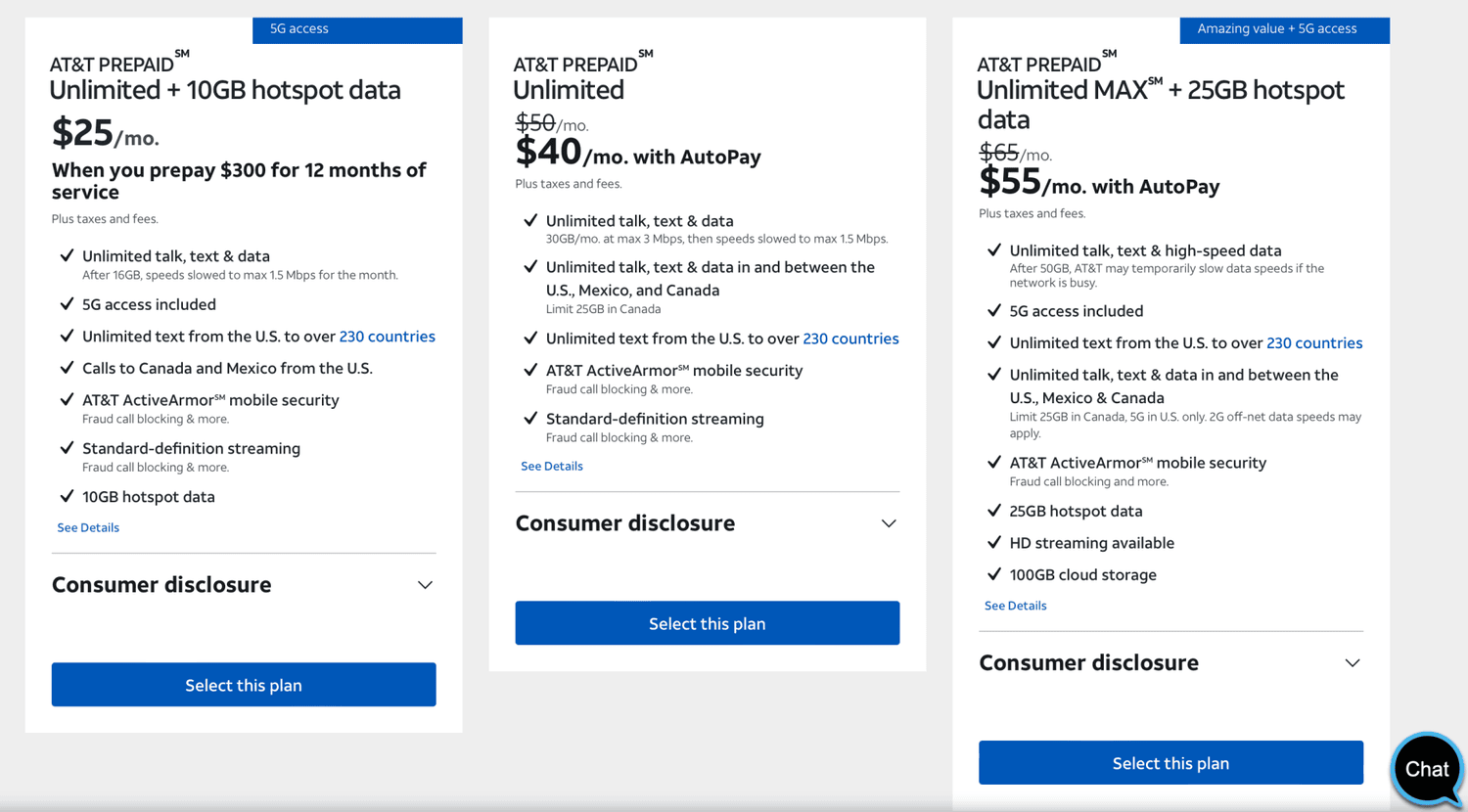Click AT&T ActiveArmor mobile security in $40 plan

click(x=674, y=371)
